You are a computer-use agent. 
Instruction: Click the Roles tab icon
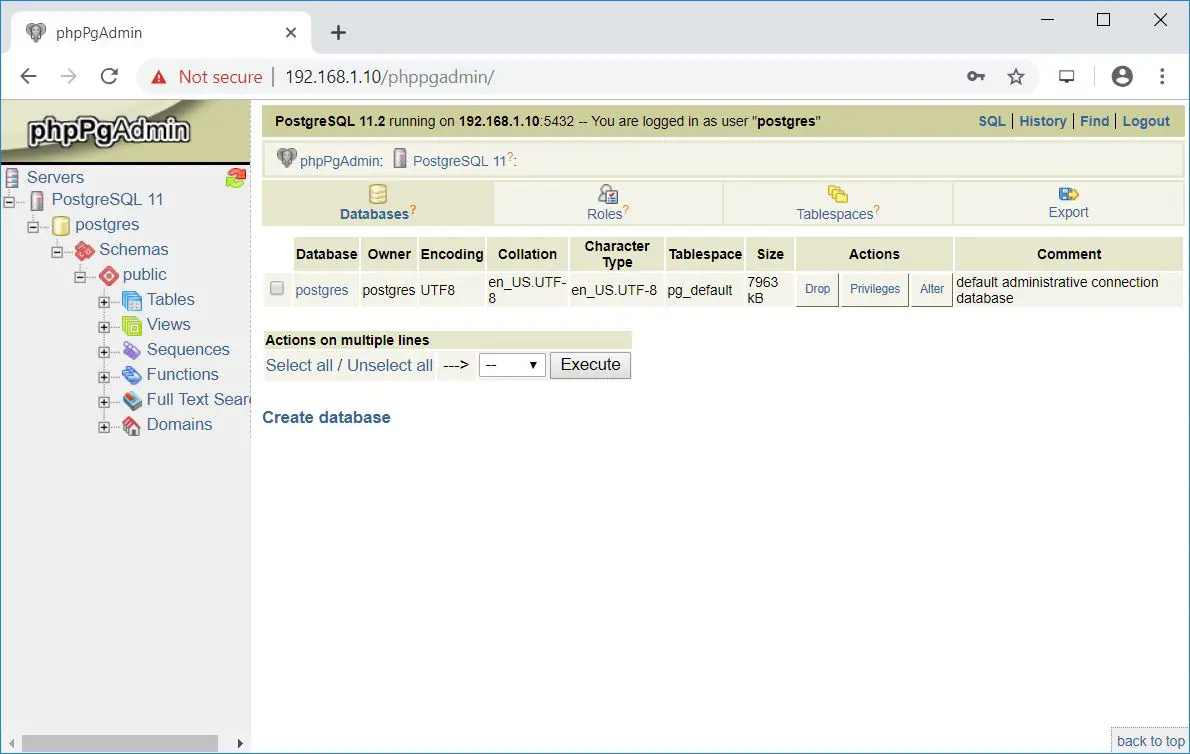608,194
